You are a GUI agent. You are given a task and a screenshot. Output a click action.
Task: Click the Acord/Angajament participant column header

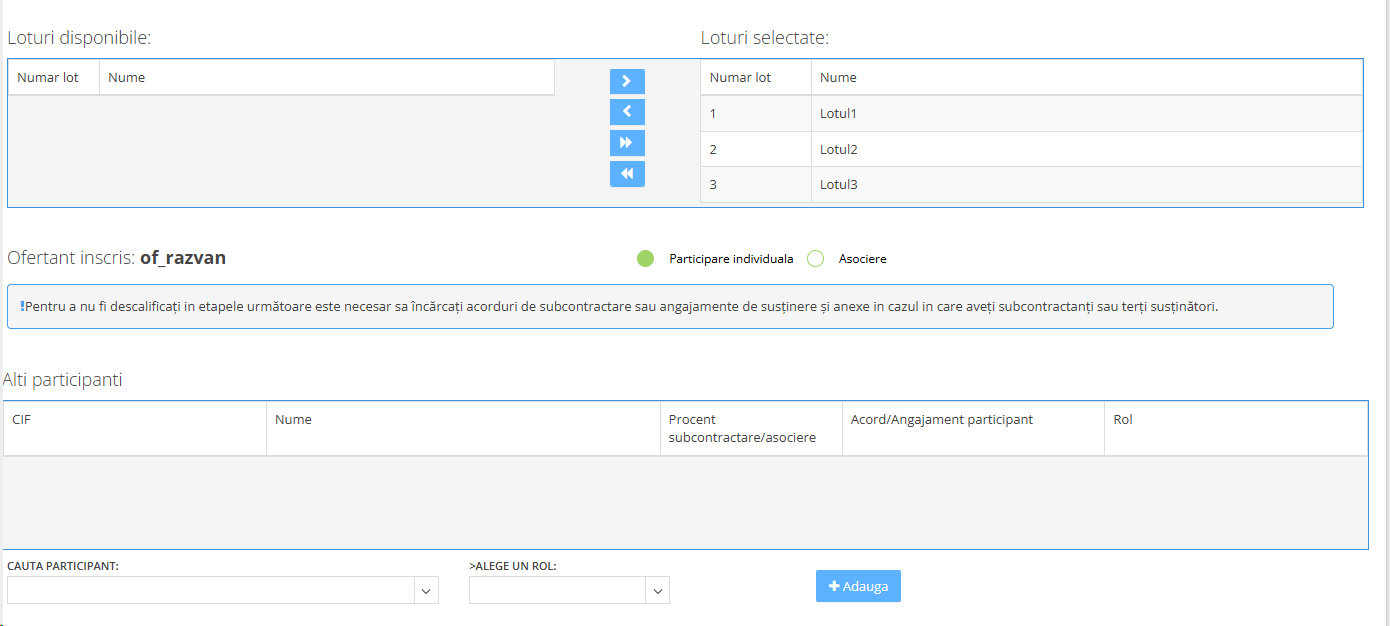[941, 420]
